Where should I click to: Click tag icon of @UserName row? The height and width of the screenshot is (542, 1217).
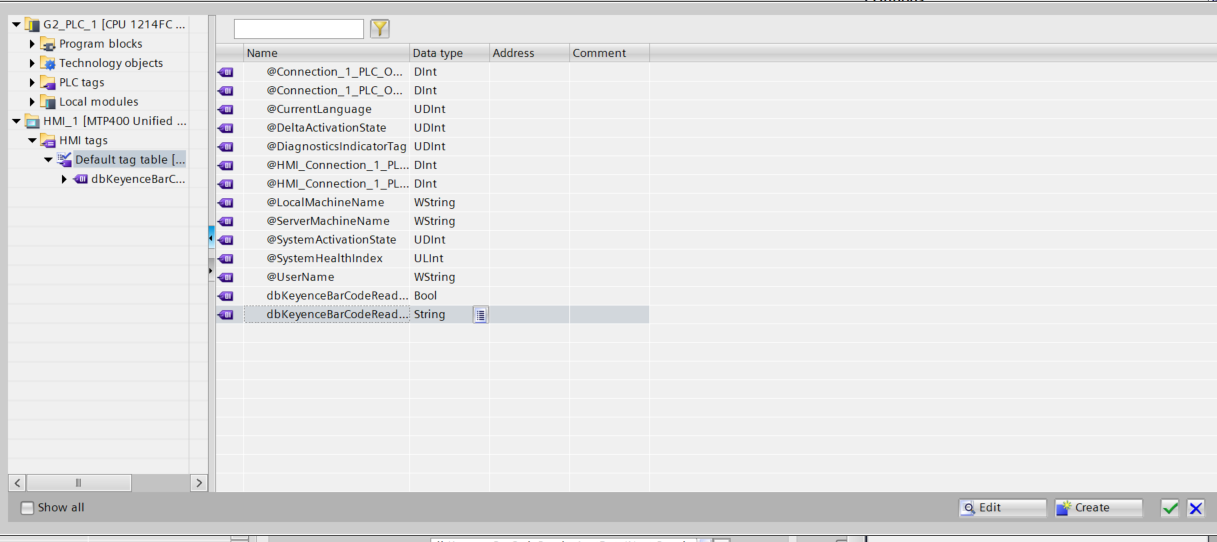point(225,277)
